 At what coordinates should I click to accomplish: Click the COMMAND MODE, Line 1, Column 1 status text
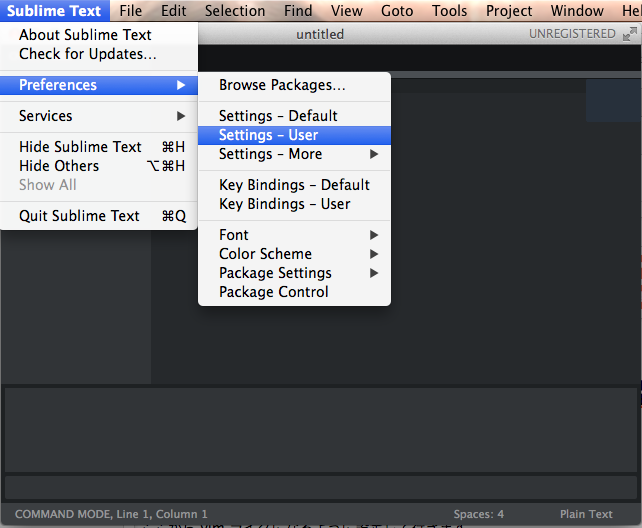click(x=111, y=514)
